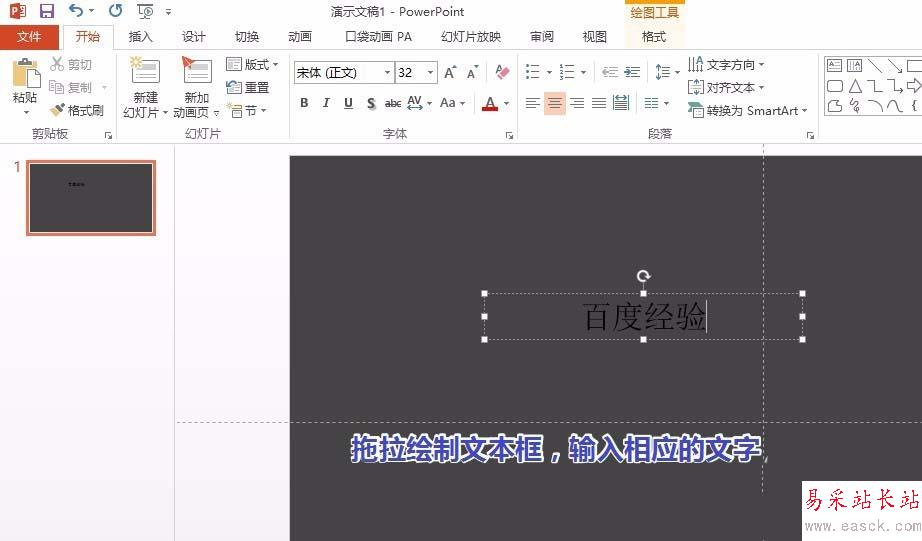Switch to the Transitions (切换) tab

tap(246, 37)
